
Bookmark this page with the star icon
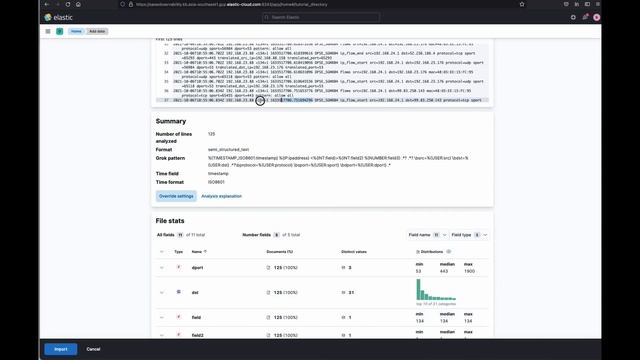point(522,4)
